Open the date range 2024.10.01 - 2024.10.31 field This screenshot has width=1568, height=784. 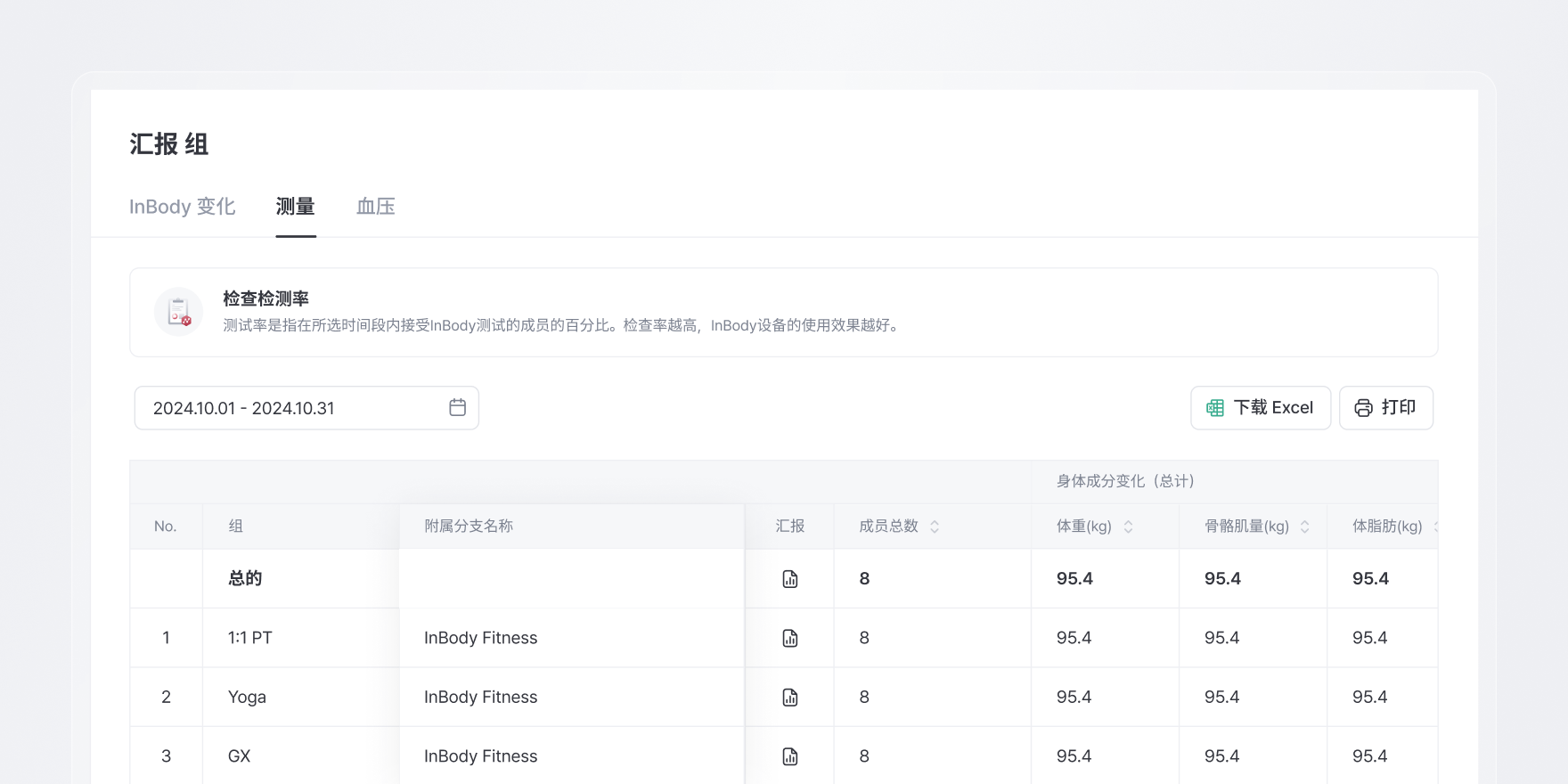[294, 408]
